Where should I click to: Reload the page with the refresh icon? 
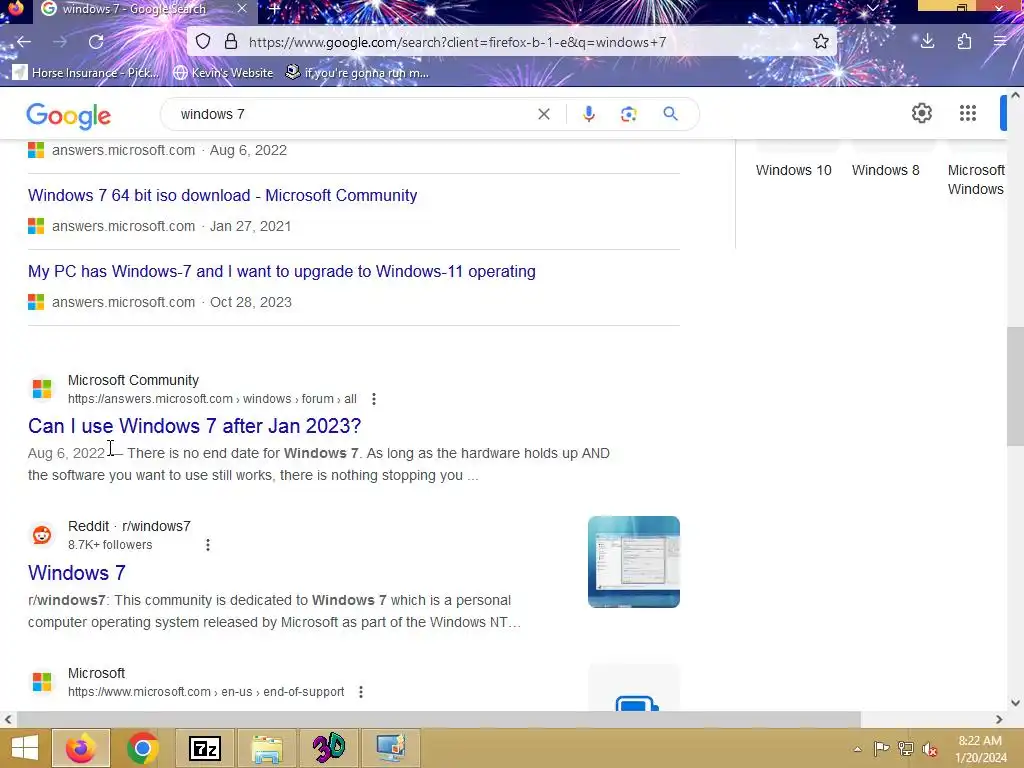(96, 42)
